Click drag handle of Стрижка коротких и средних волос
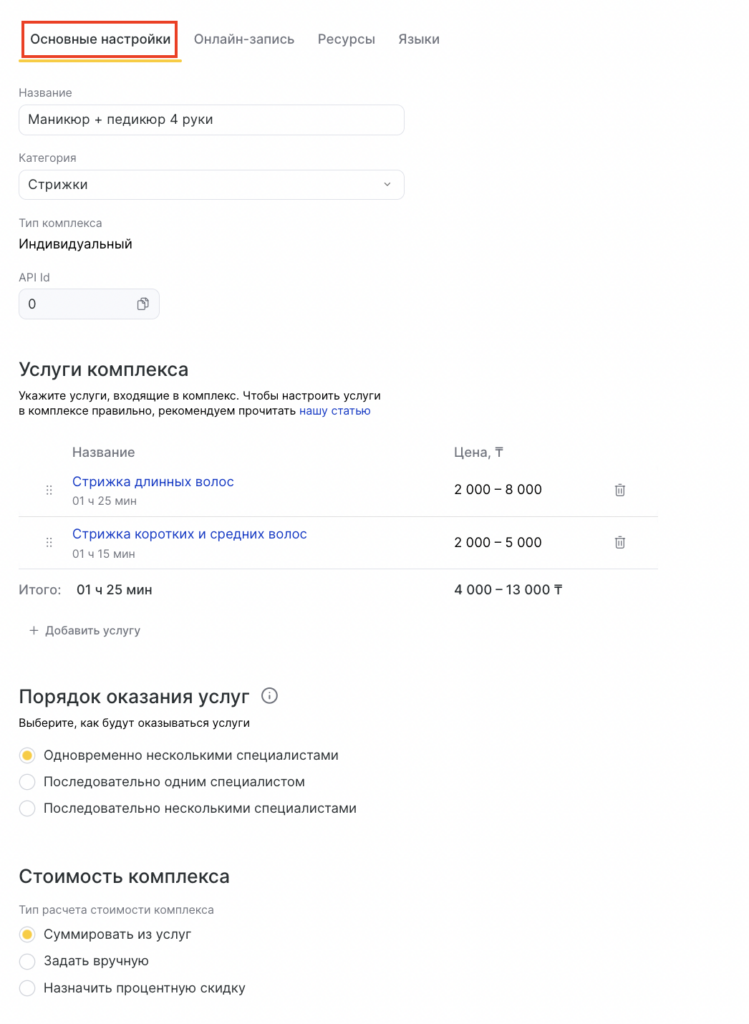 click(49, 542)
